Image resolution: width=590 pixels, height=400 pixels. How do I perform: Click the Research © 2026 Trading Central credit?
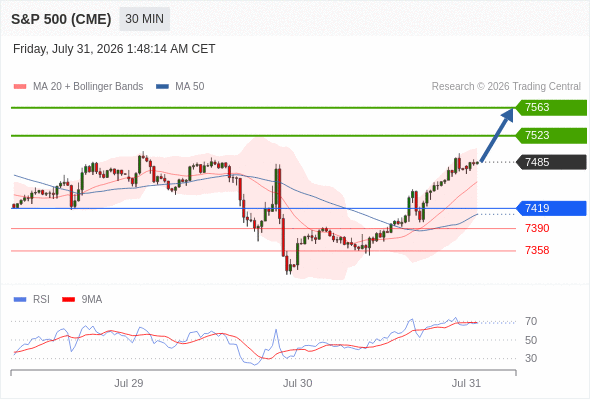[506, 87]
